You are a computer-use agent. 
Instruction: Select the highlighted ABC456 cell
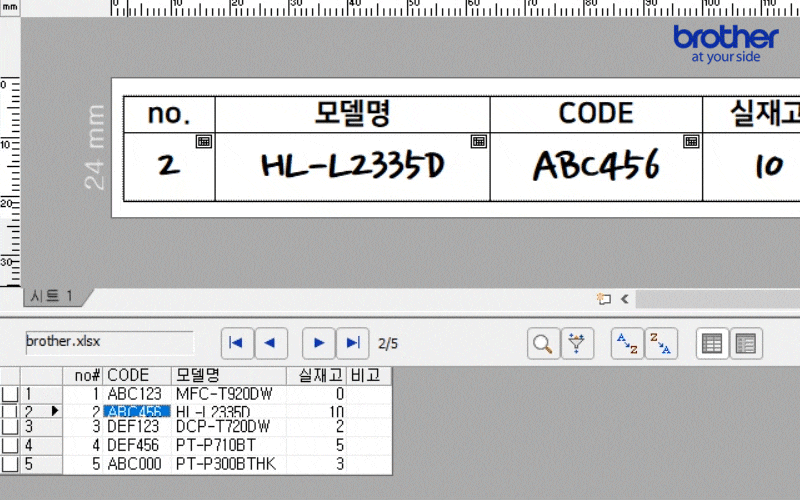point(137,411)
